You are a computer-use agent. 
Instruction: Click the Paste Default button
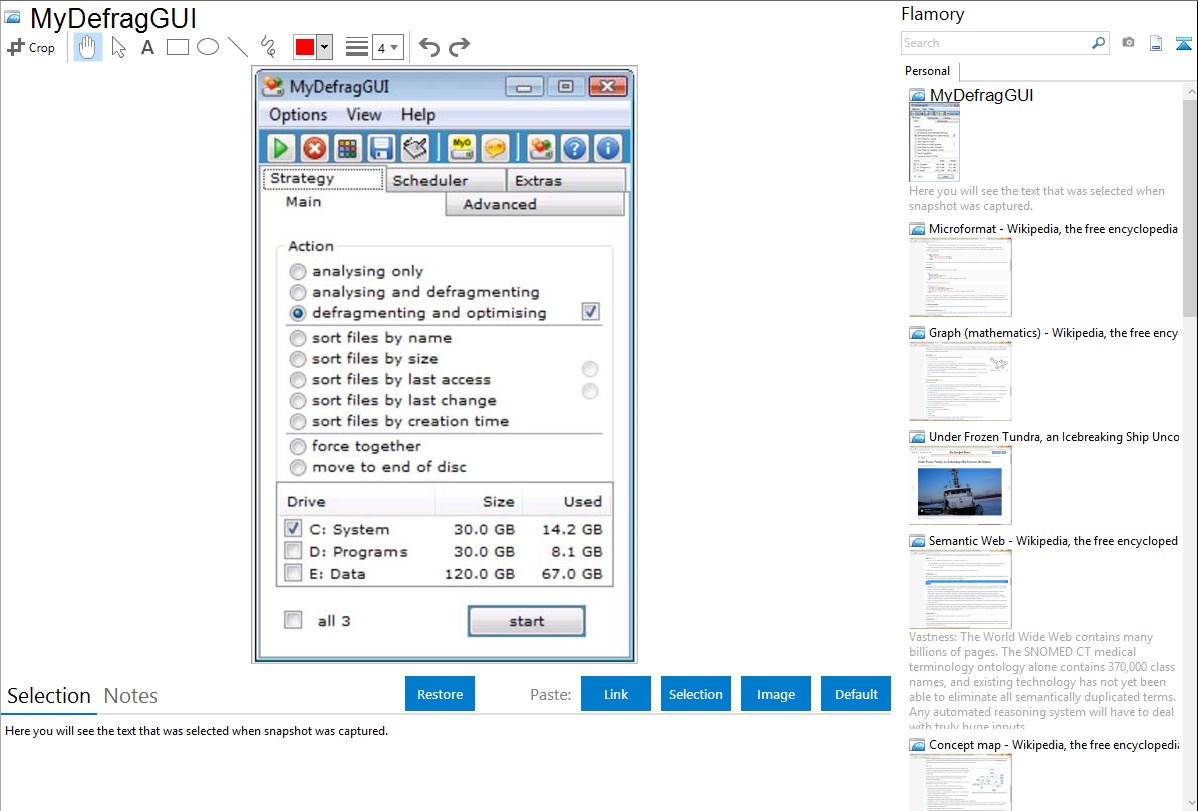(856, 694)
